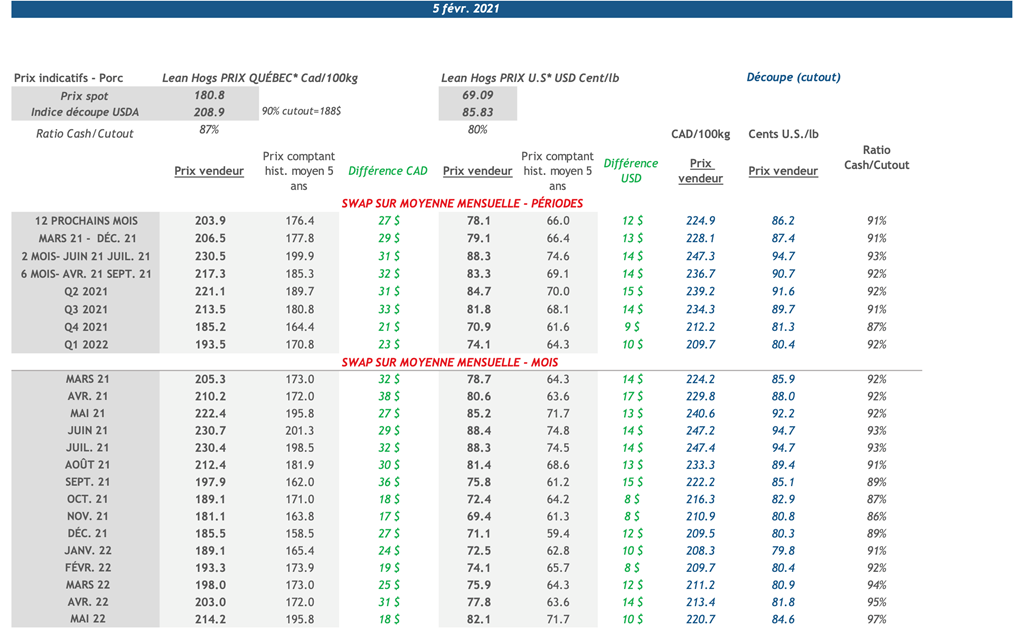Viewport: 1024px width, 630px height.
Task: Click the "Découpe (cutout)" heading
Action: pos(793,78)
